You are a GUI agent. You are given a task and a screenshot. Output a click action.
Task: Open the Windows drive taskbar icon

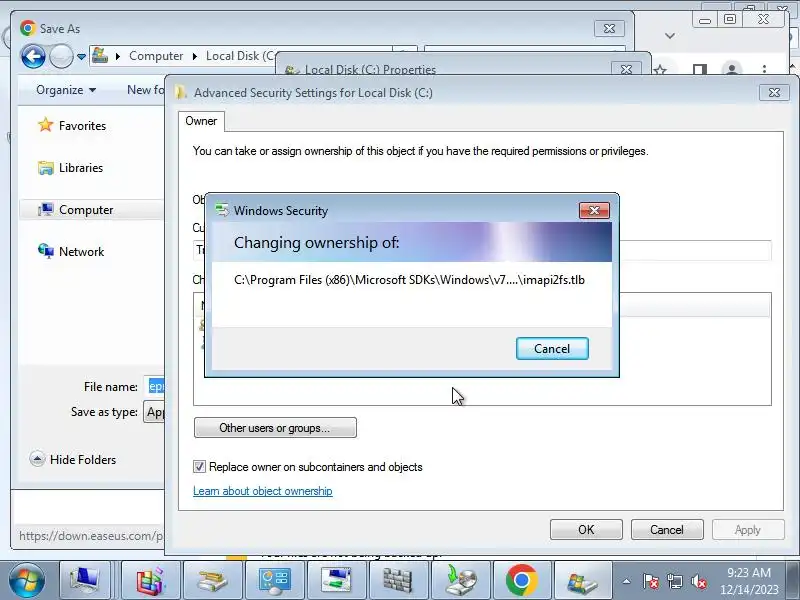tap(583, 580)
